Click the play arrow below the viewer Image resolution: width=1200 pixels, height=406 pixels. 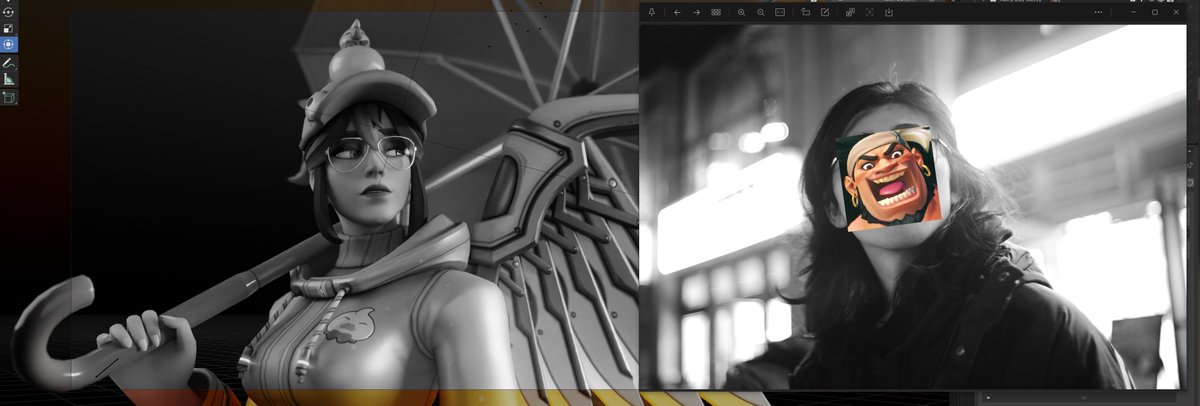[989, 398]
